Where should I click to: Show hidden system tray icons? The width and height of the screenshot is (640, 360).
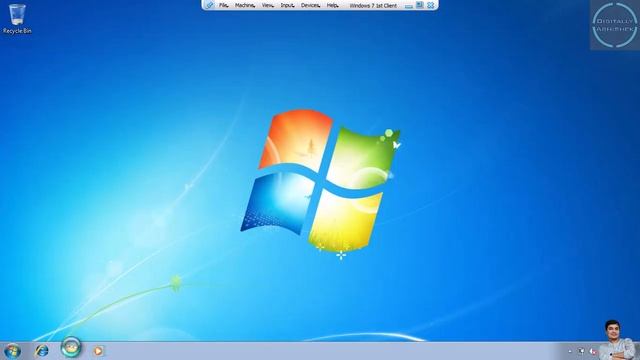[x=570, y=351]
